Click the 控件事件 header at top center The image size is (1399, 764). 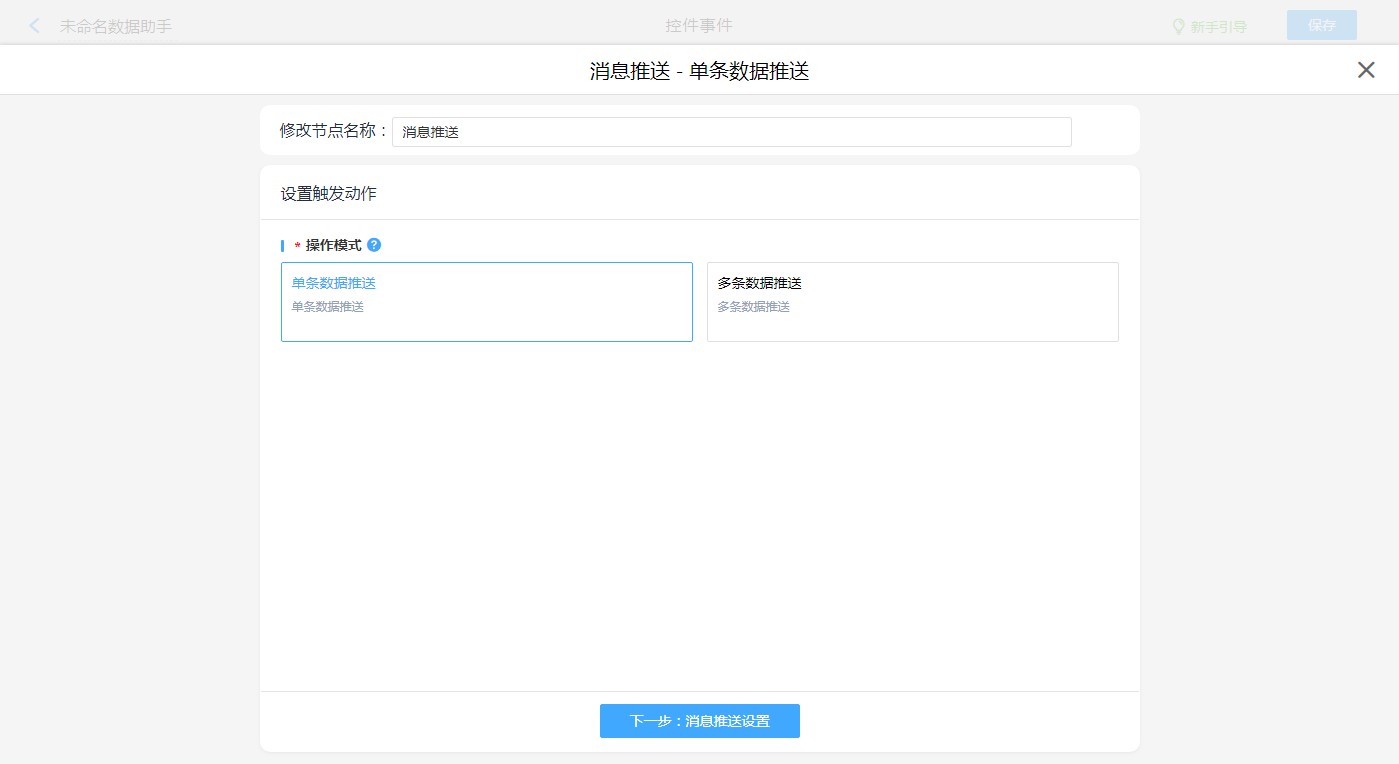[699, 26]
